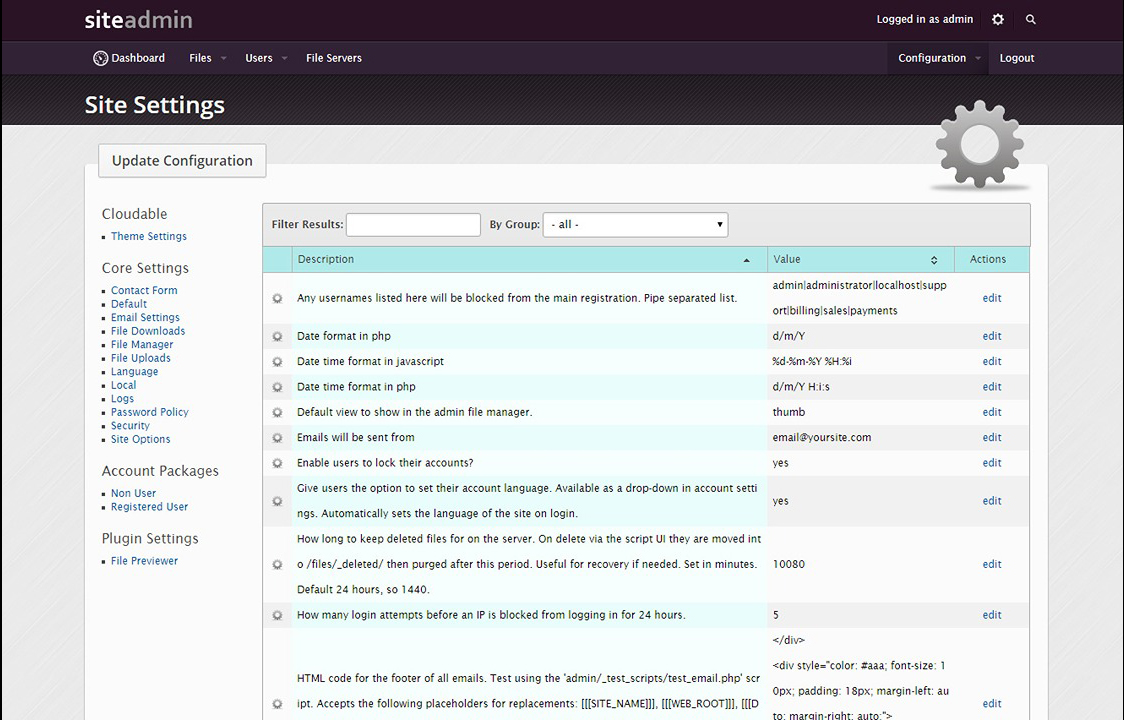This screenshot has height=720, width=1124.
Task: Open File Servers from navigation bar
Action: 334,58
